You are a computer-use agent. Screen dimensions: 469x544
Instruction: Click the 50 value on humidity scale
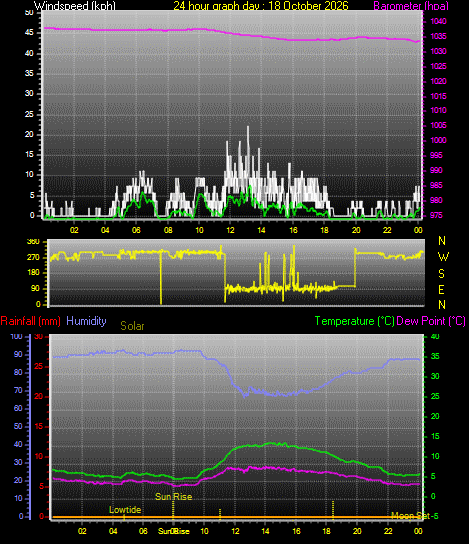coord(18,426)
